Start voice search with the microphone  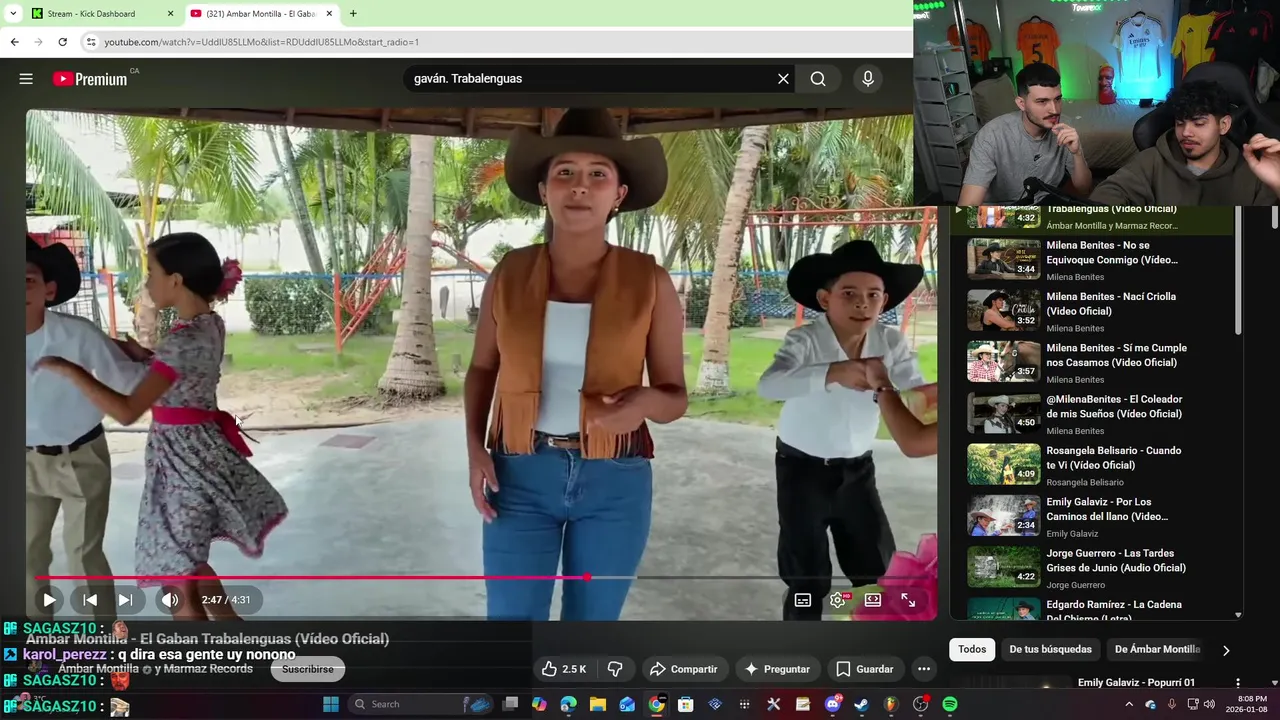[x=867, y=79]
